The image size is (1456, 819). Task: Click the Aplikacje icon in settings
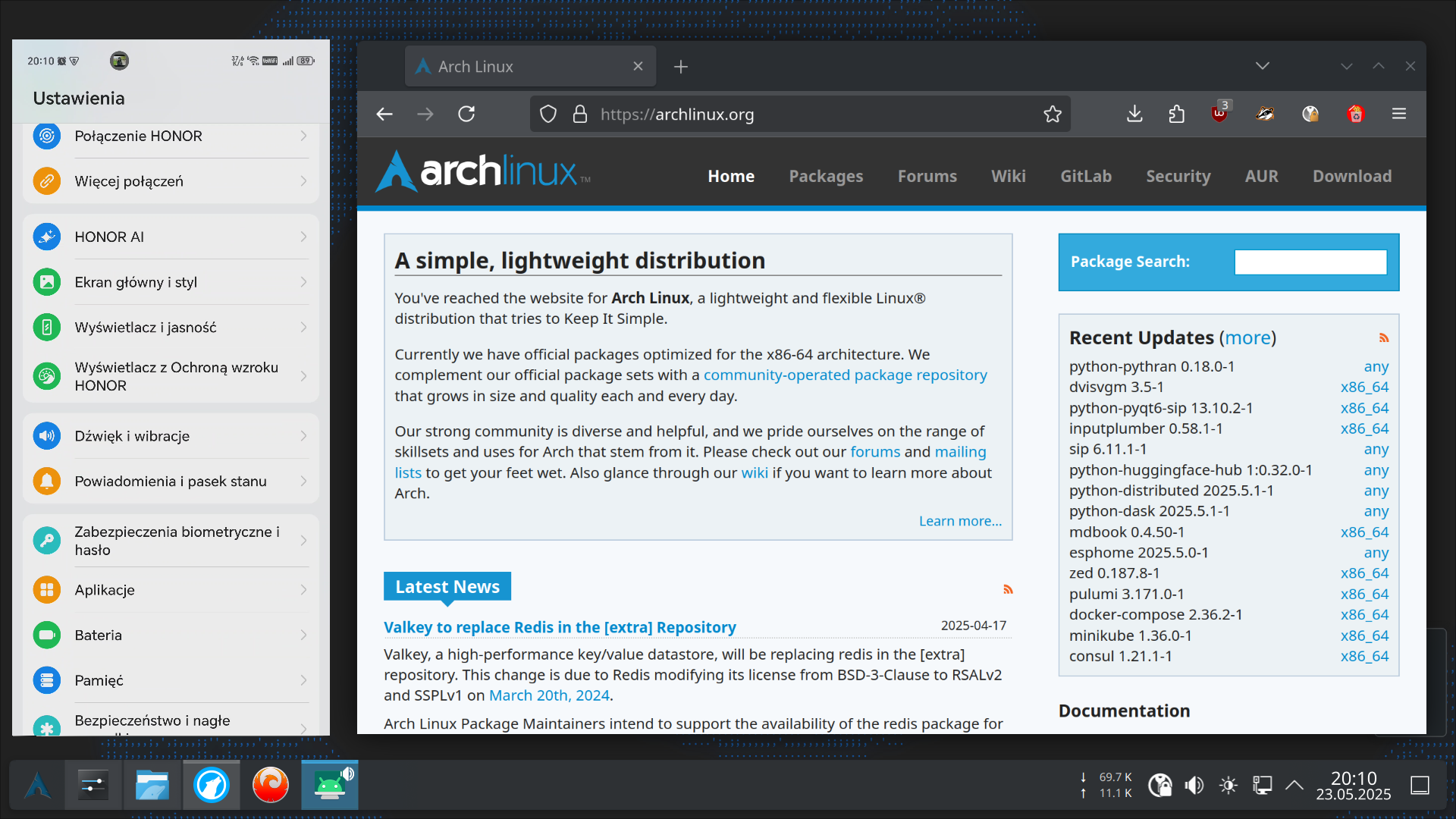coord(47,589)
